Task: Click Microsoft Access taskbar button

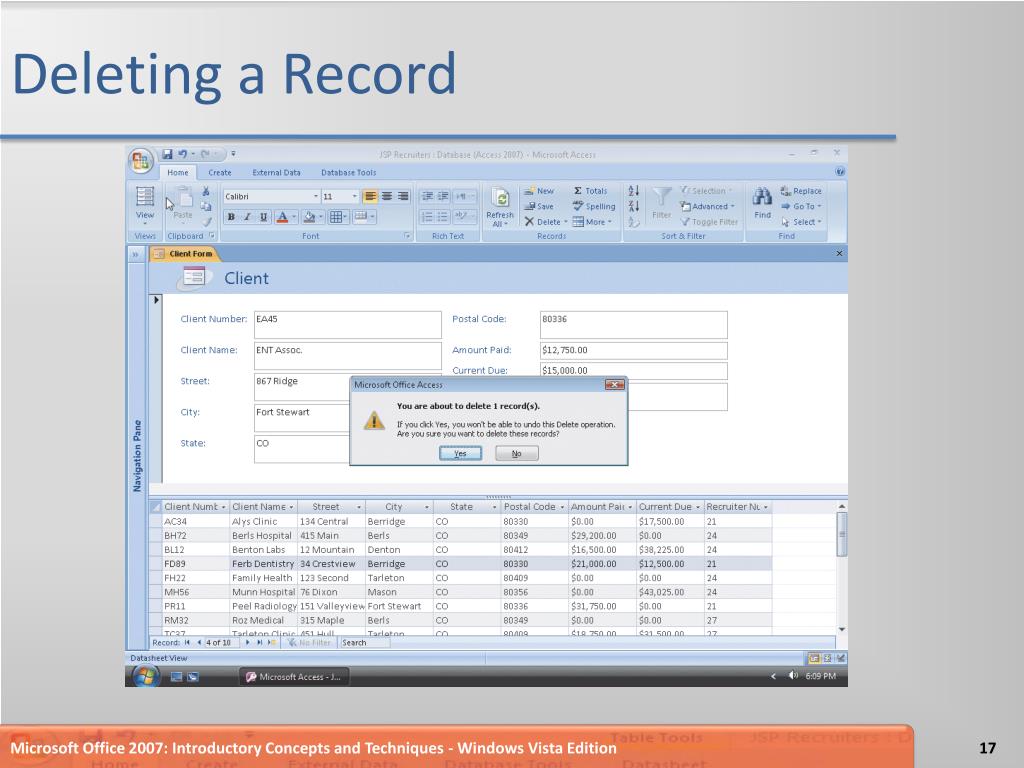Action: (x=293, y=677)
